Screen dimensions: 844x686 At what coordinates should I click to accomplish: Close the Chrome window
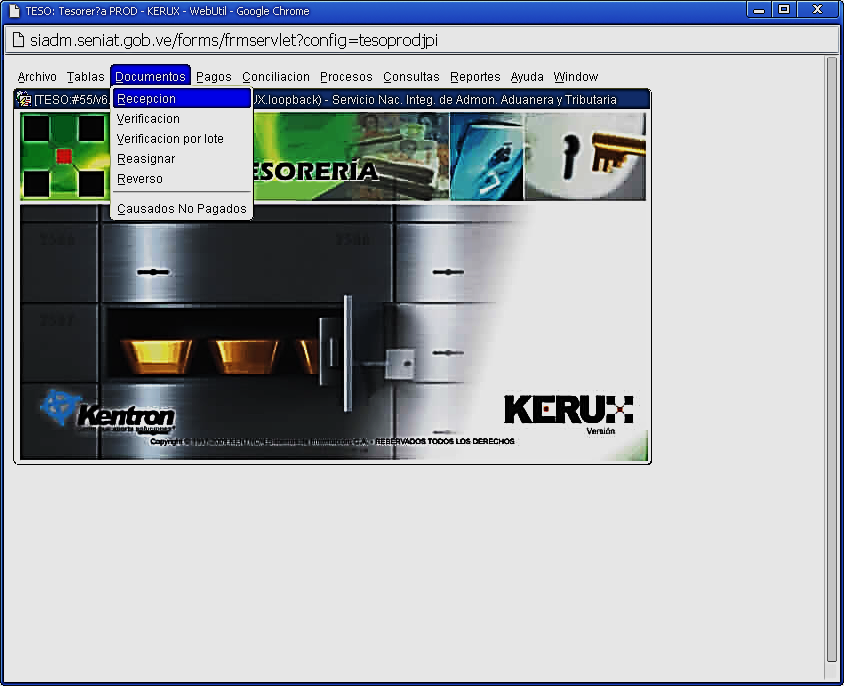point(818,10)
